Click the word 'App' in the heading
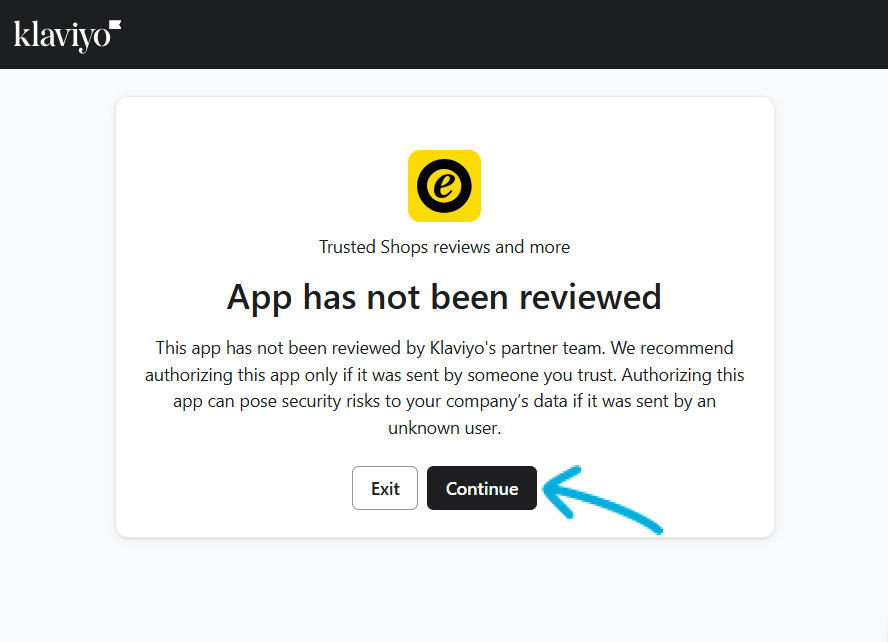 pos(259,298)
